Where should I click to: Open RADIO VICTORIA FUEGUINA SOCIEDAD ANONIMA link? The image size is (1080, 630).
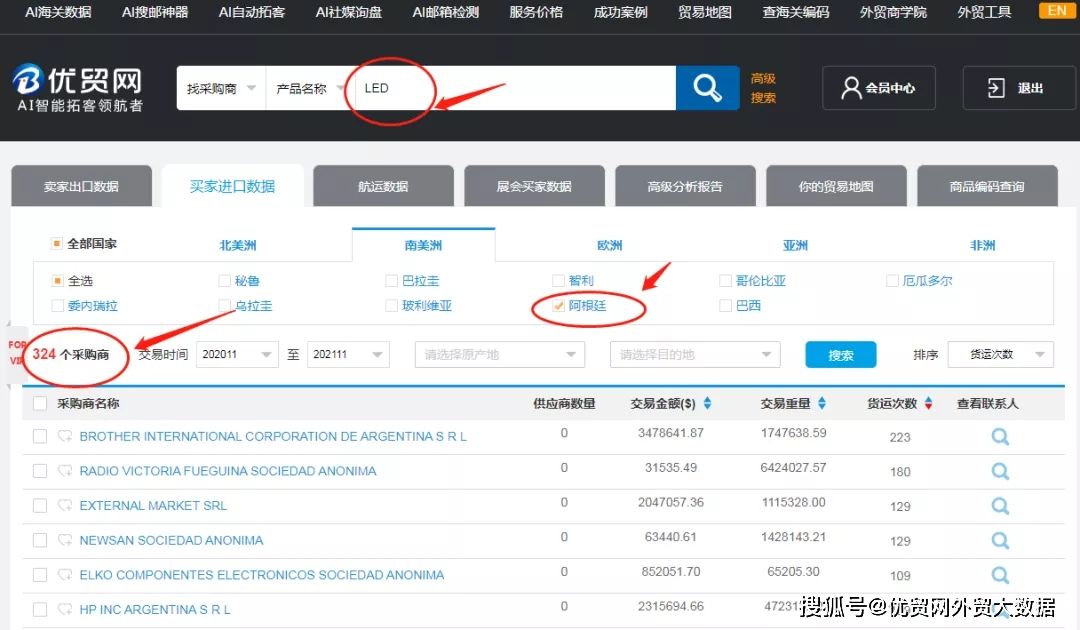point(228,471)
